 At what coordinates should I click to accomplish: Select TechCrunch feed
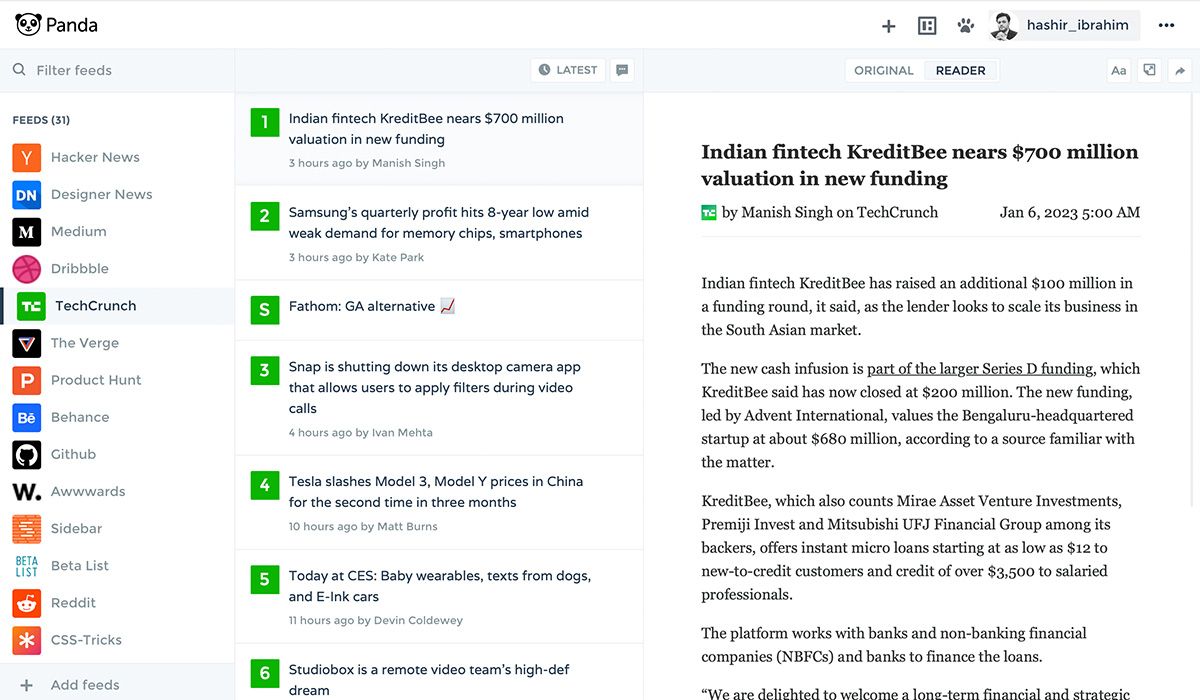[117, 306]
